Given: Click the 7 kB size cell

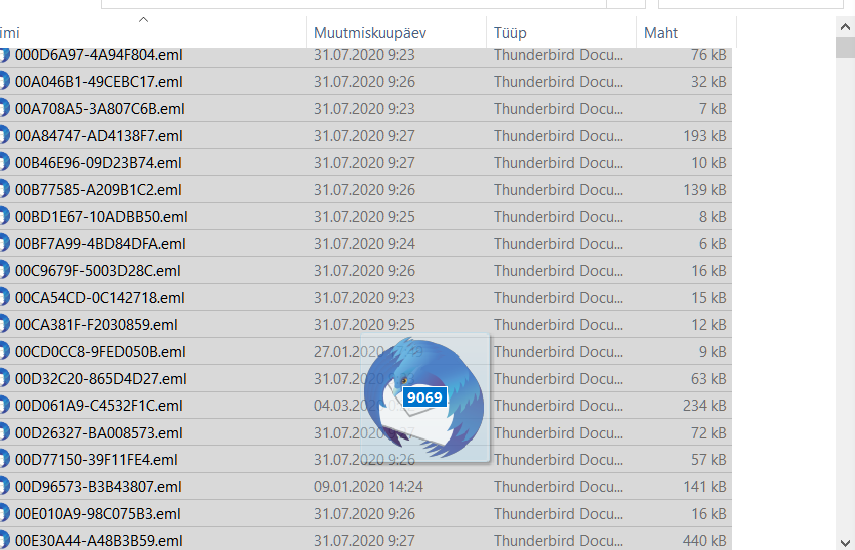Looking at the screenshot, I should pos(713,108).
